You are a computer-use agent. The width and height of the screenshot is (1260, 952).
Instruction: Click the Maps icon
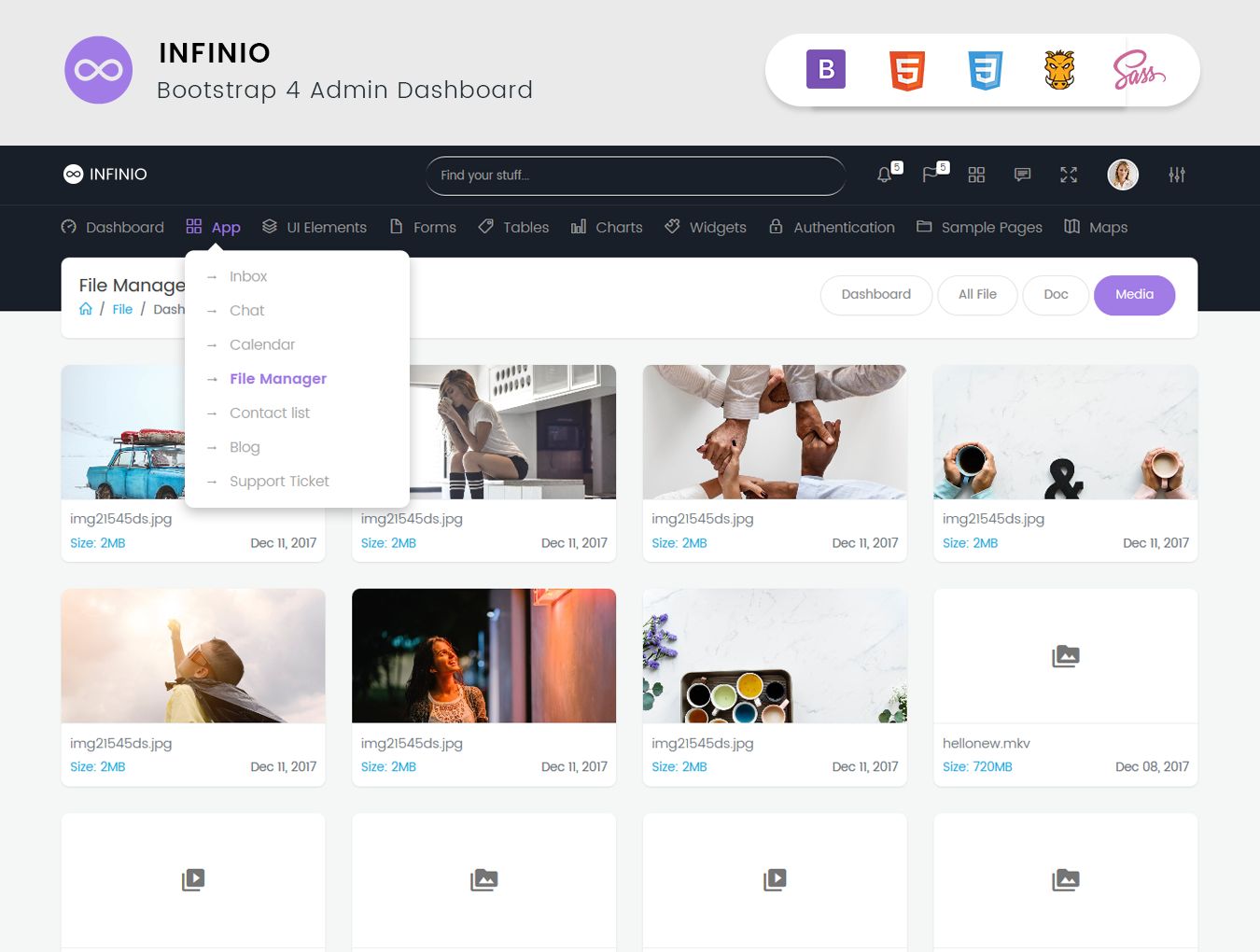[1072, 227]
